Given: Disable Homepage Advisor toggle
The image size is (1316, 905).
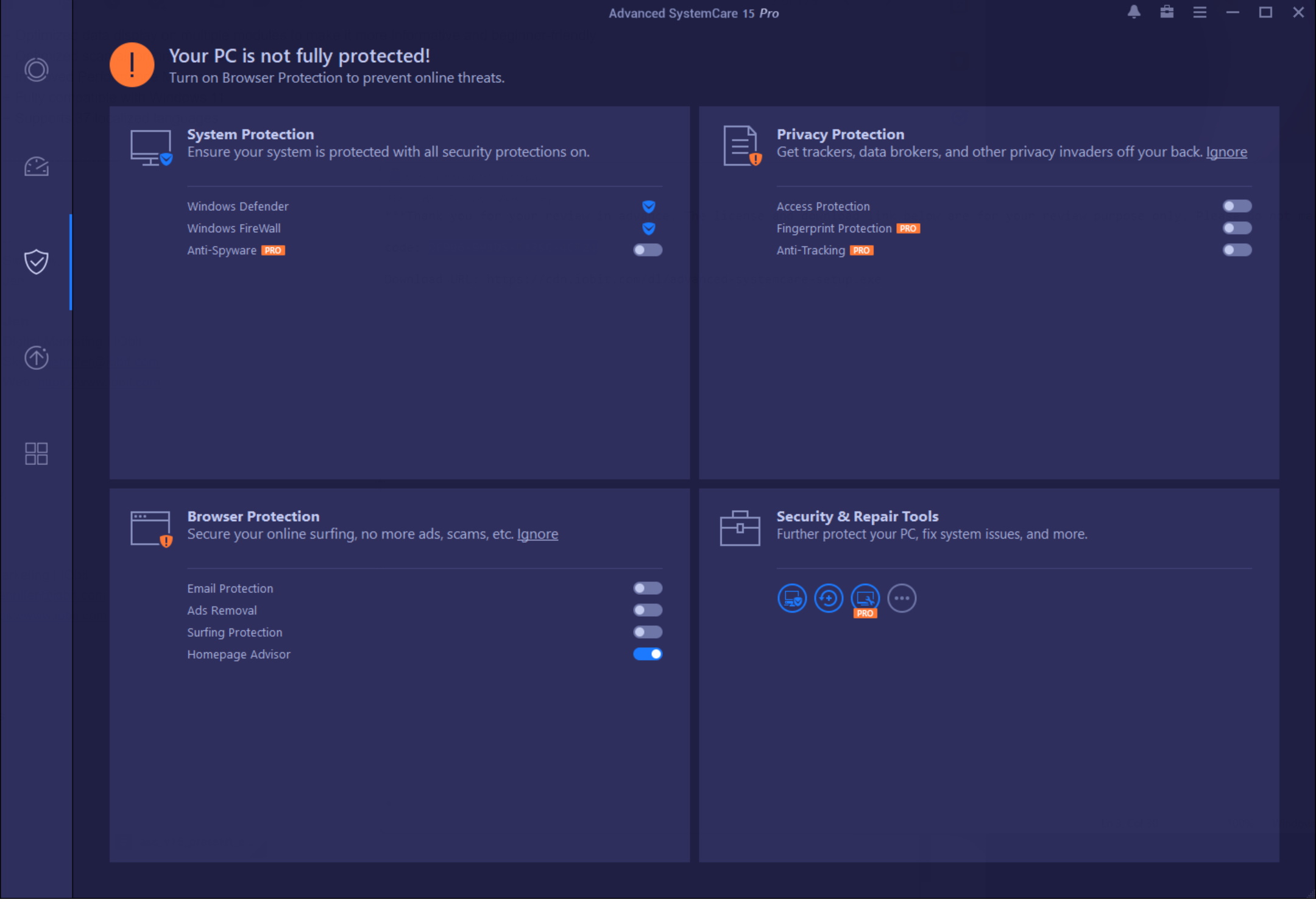Looking at the screenshot, I should [x=647, y=654].
